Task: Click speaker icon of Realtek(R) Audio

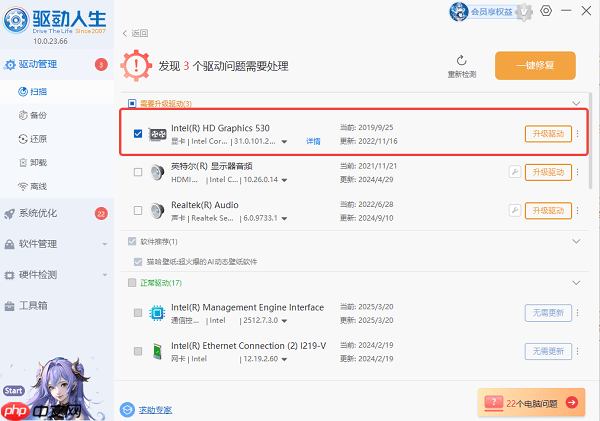Action: point(157,210)
